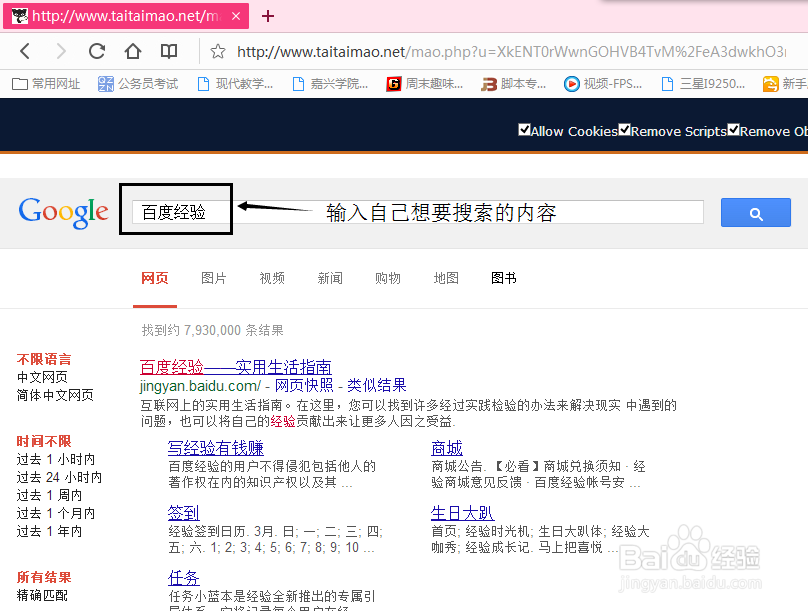Image resolution: width=808 pixels, height=611 pixels.
Task: Open the 签到 sitelink
Action: point(183,513)
